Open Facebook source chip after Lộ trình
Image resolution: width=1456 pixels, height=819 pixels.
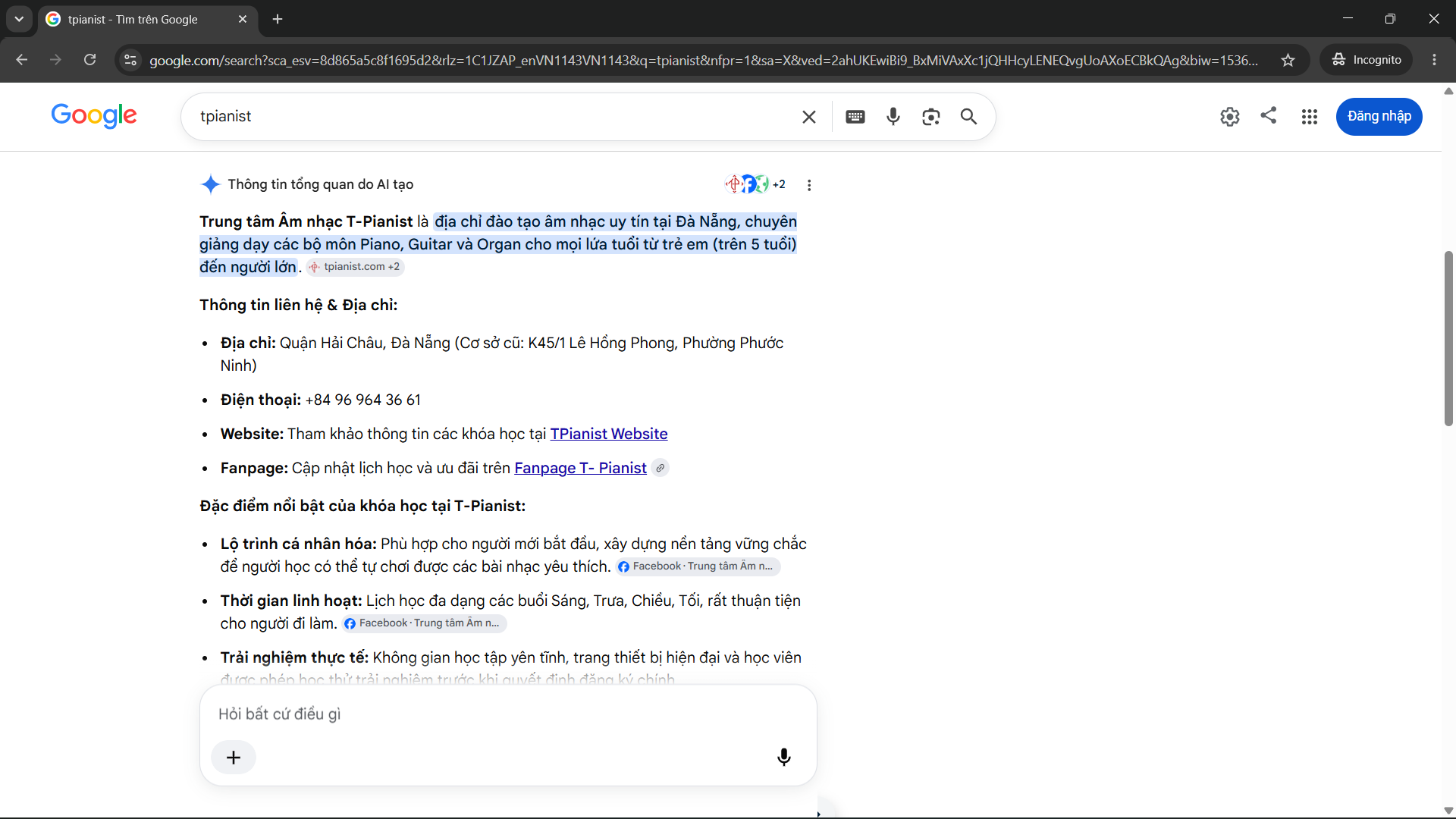[698, 566]
